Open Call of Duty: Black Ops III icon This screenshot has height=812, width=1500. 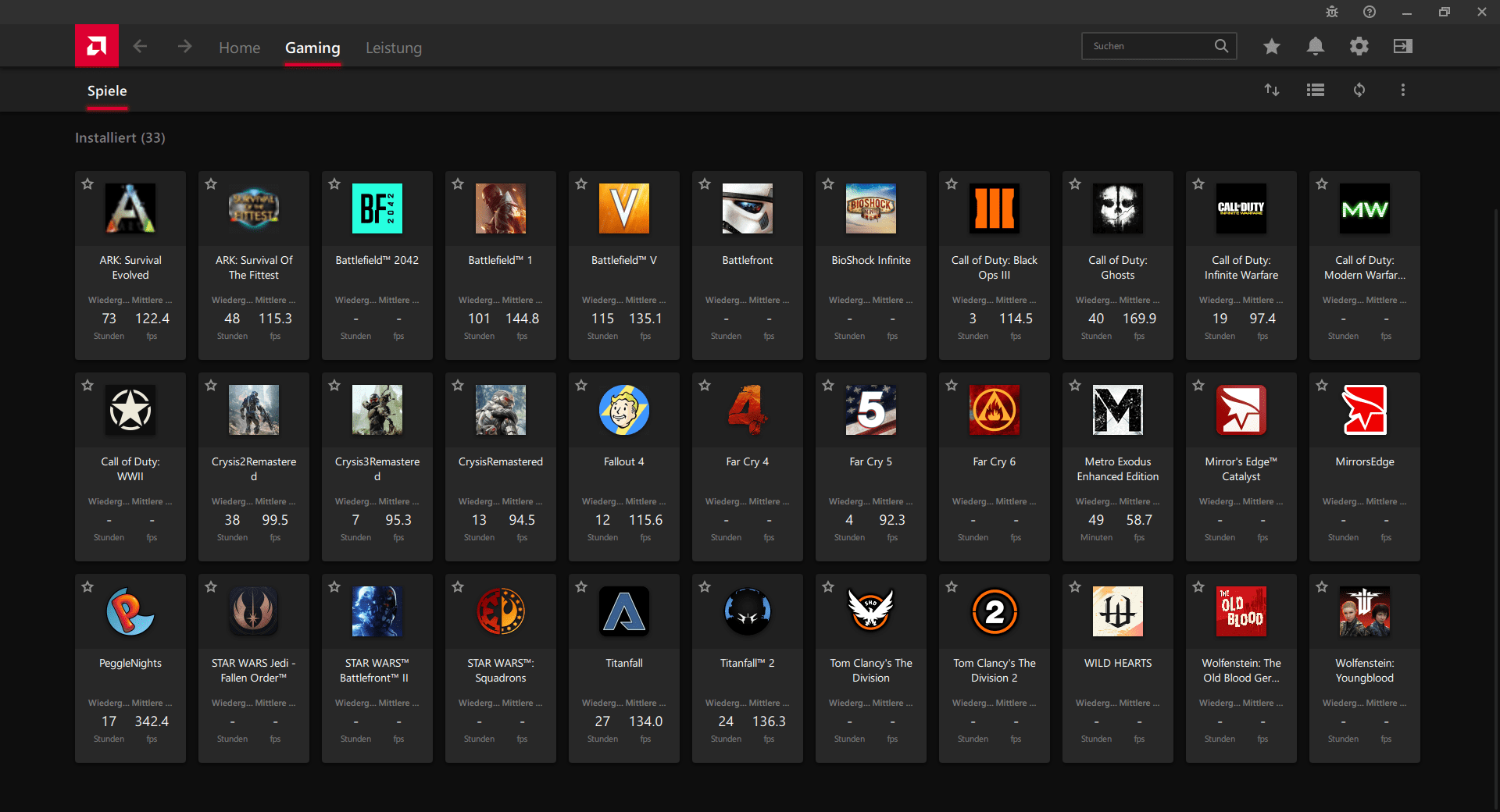[995, 208]
